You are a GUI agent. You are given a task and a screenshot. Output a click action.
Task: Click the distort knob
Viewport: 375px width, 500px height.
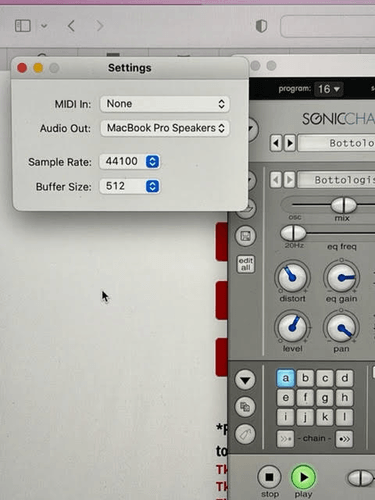pos(292,277)
